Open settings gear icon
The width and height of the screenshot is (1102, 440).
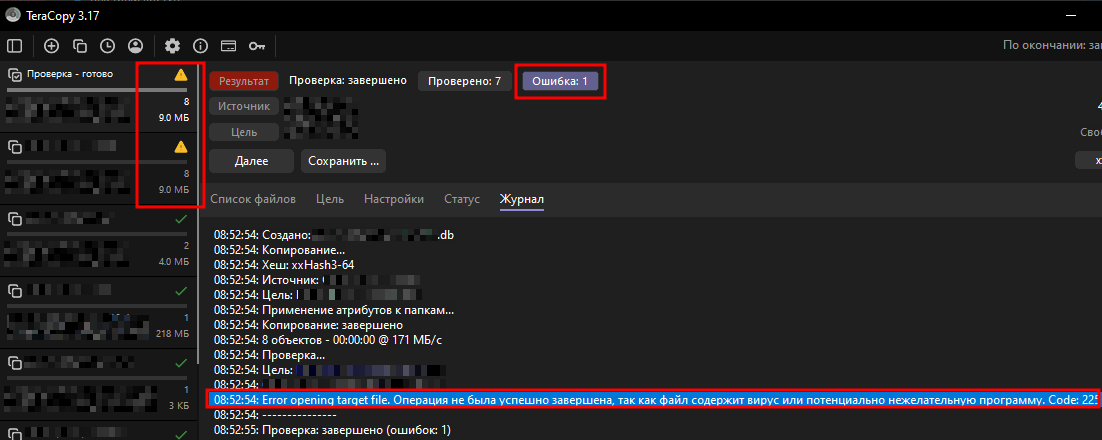tap(172, 46)
